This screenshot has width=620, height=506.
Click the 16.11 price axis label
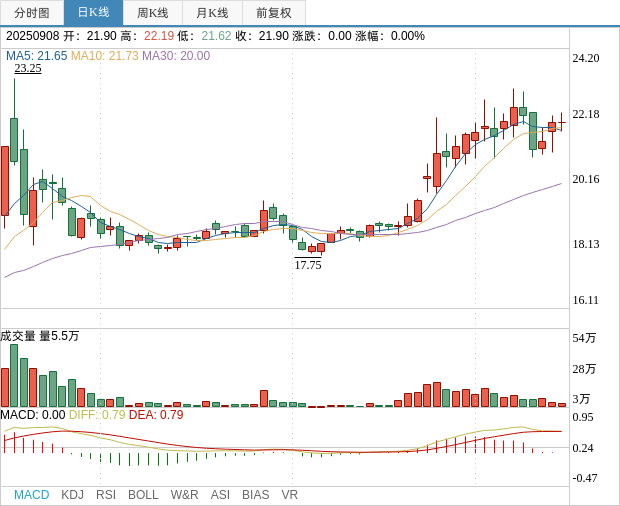(586, 300)
